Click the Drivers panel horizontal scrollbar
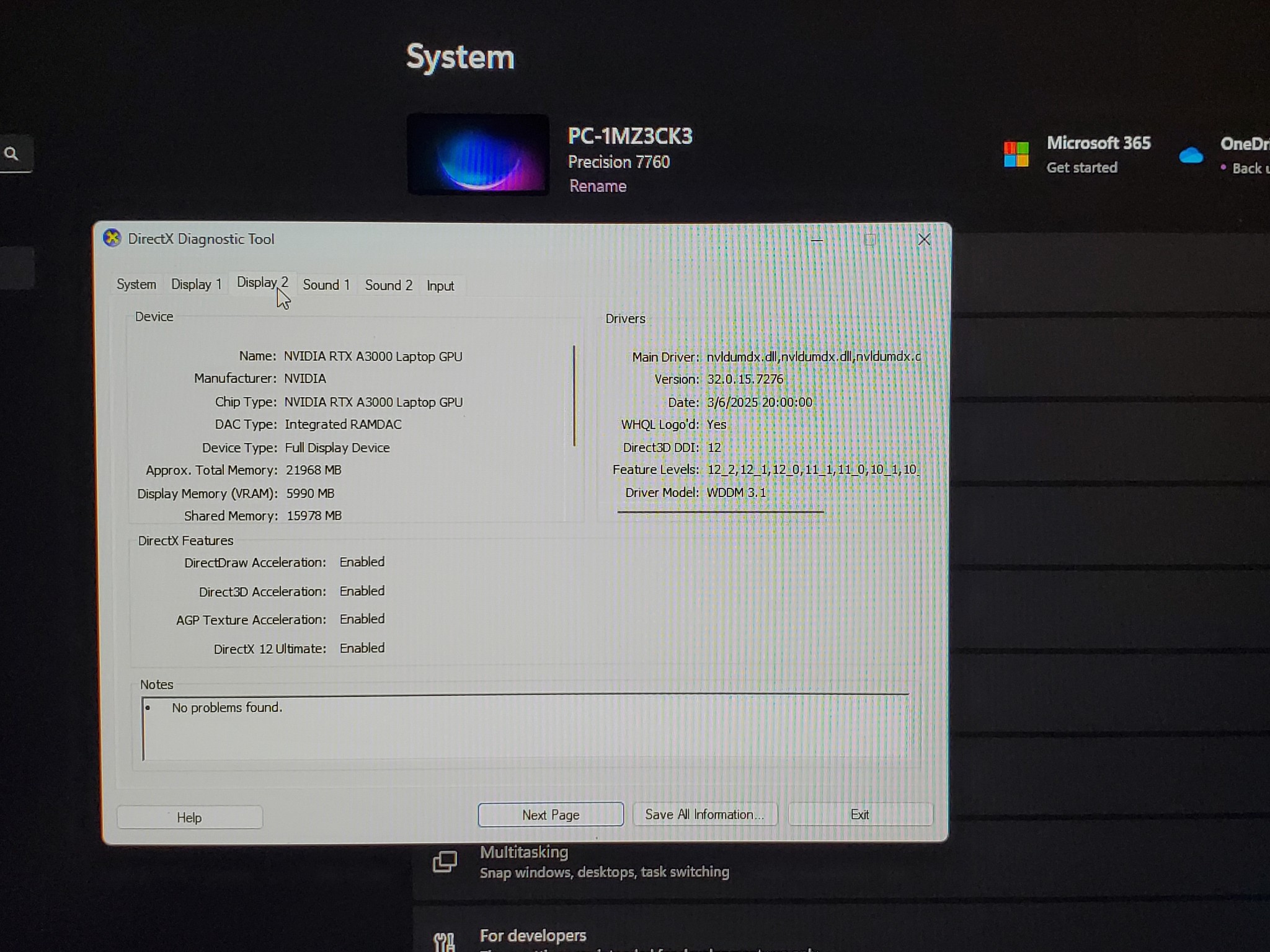The image size is (1270, 952). click(x=721, y=512)
